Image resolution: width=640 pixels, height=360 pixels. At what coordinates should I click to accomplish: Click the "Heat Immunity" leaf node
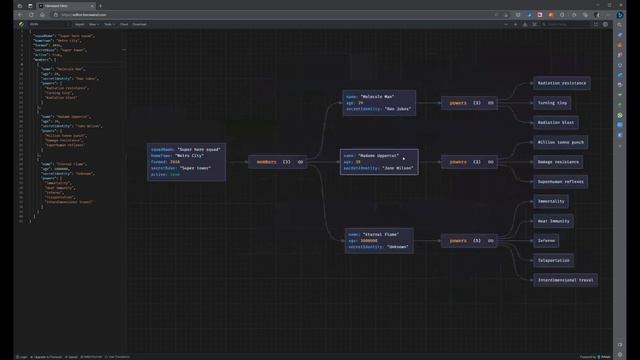point(553,221)
